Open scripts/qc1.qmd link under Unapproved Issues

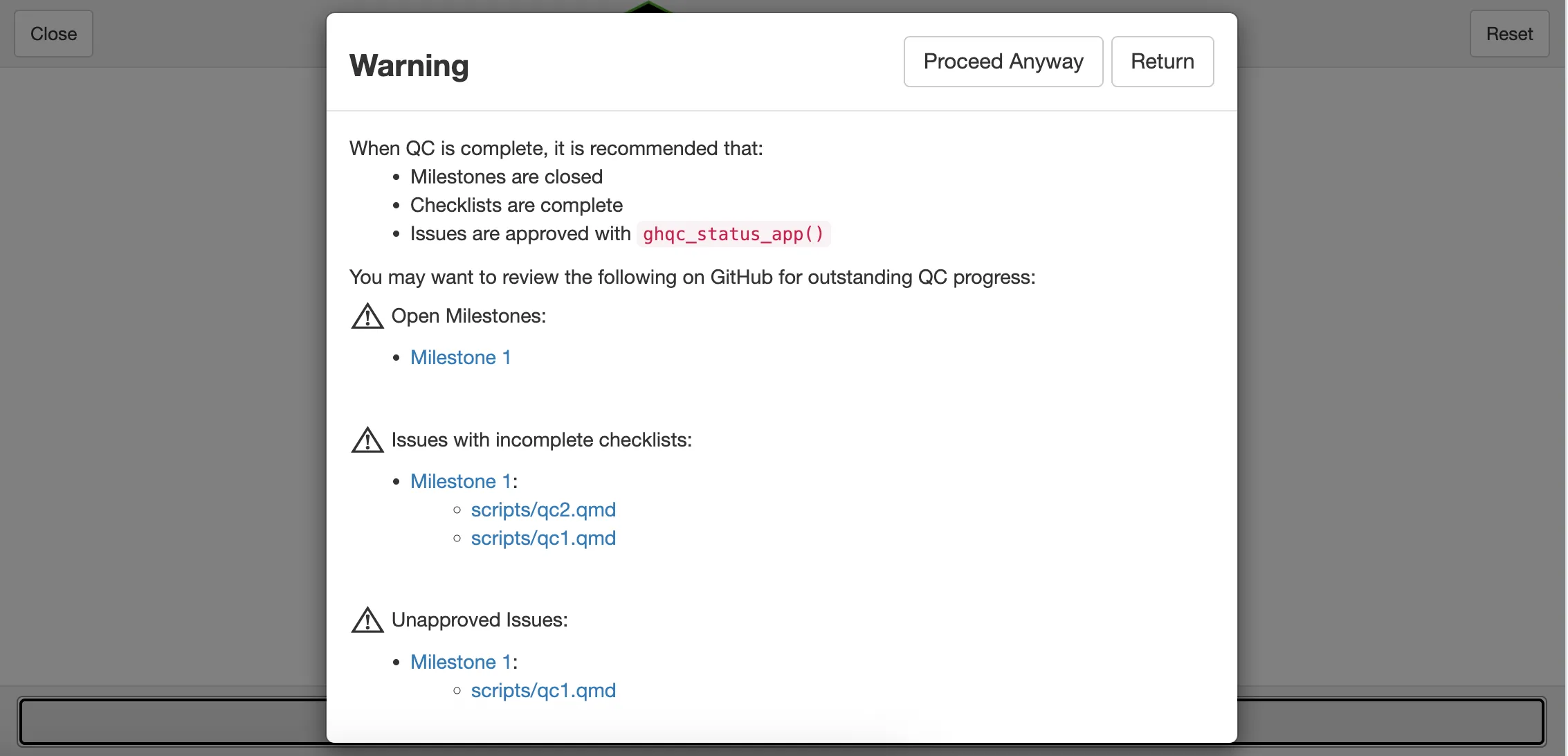coord(543,690)
